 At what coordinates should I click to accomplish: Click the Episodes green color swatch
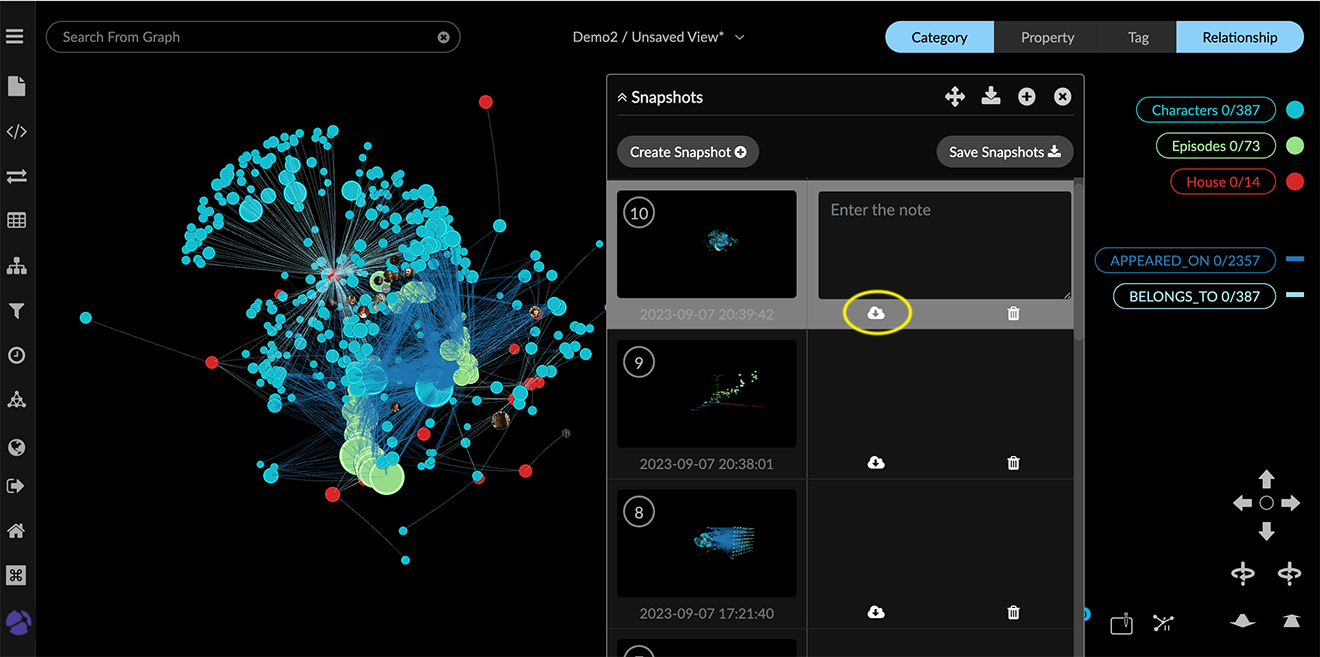[x=1295, y=146]
